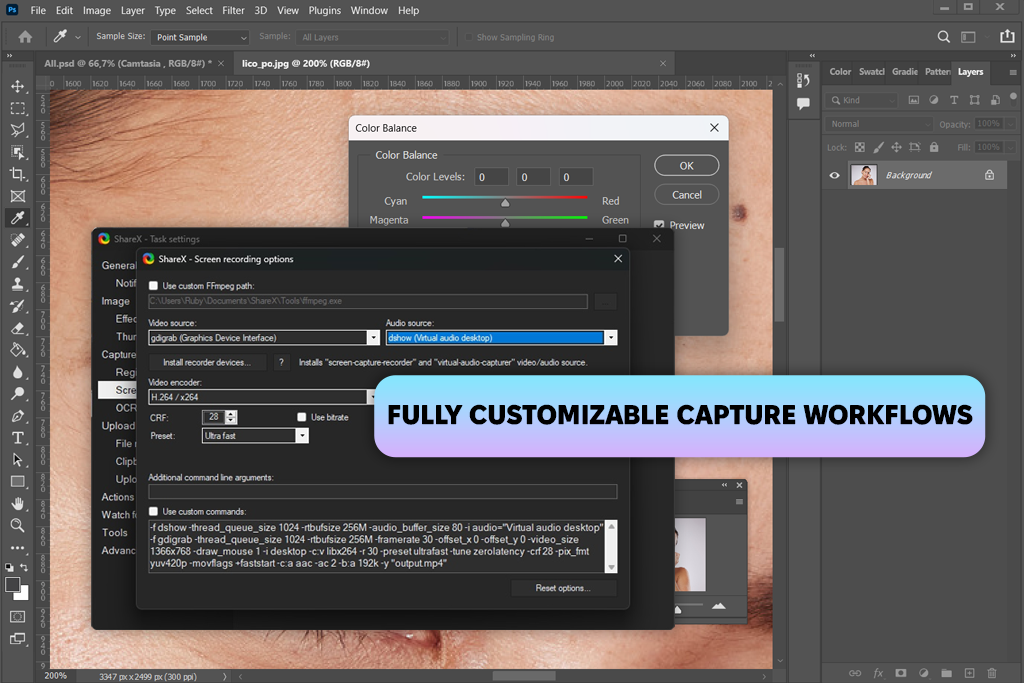Click Cancel in Color Balance dialog
The height and width of the screenshot is (683, 1024).
click(x=686, y=195)
